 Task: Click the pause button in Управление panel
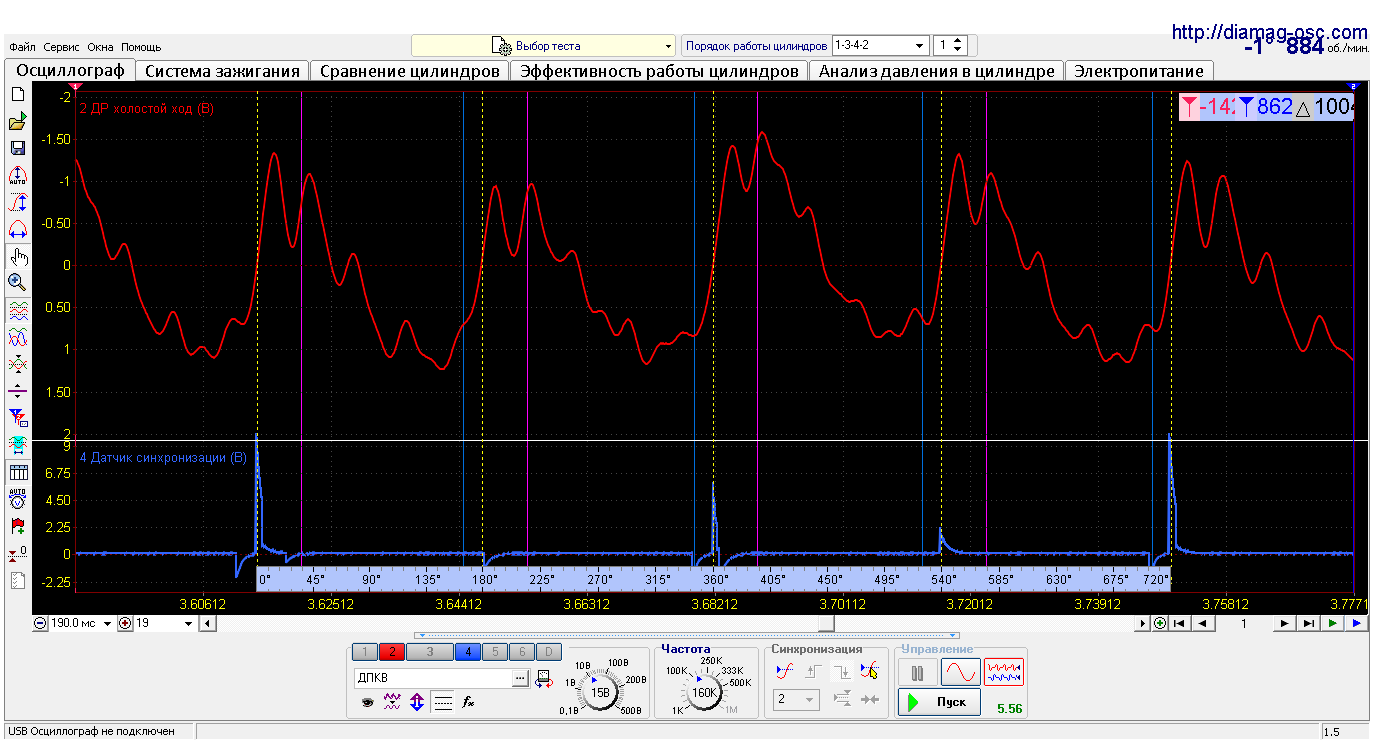(x=917, y=672)
